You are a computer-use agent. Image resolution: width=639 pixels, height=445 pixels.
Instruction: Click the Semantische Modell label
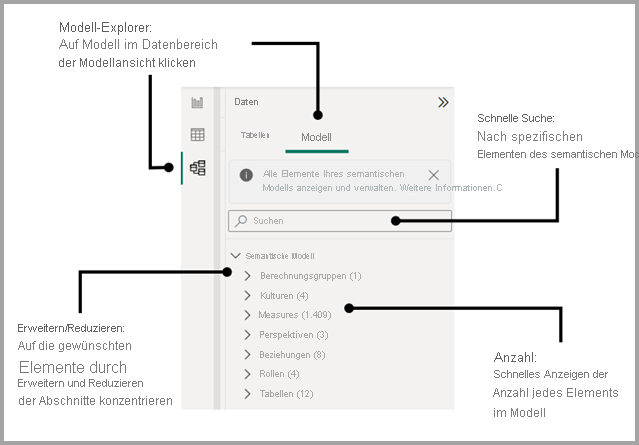(x=280, y=256)
